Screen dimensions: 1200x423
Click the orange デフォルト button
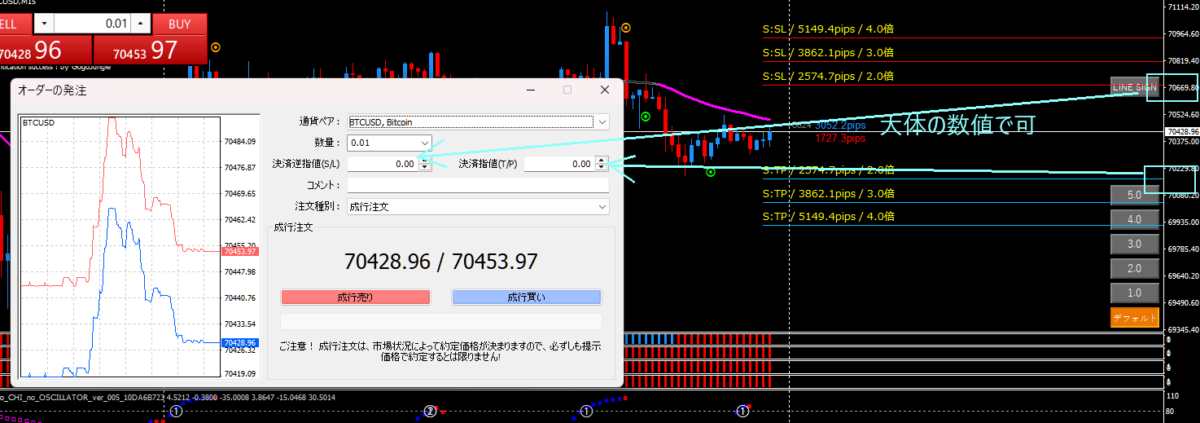[1134, 318]
